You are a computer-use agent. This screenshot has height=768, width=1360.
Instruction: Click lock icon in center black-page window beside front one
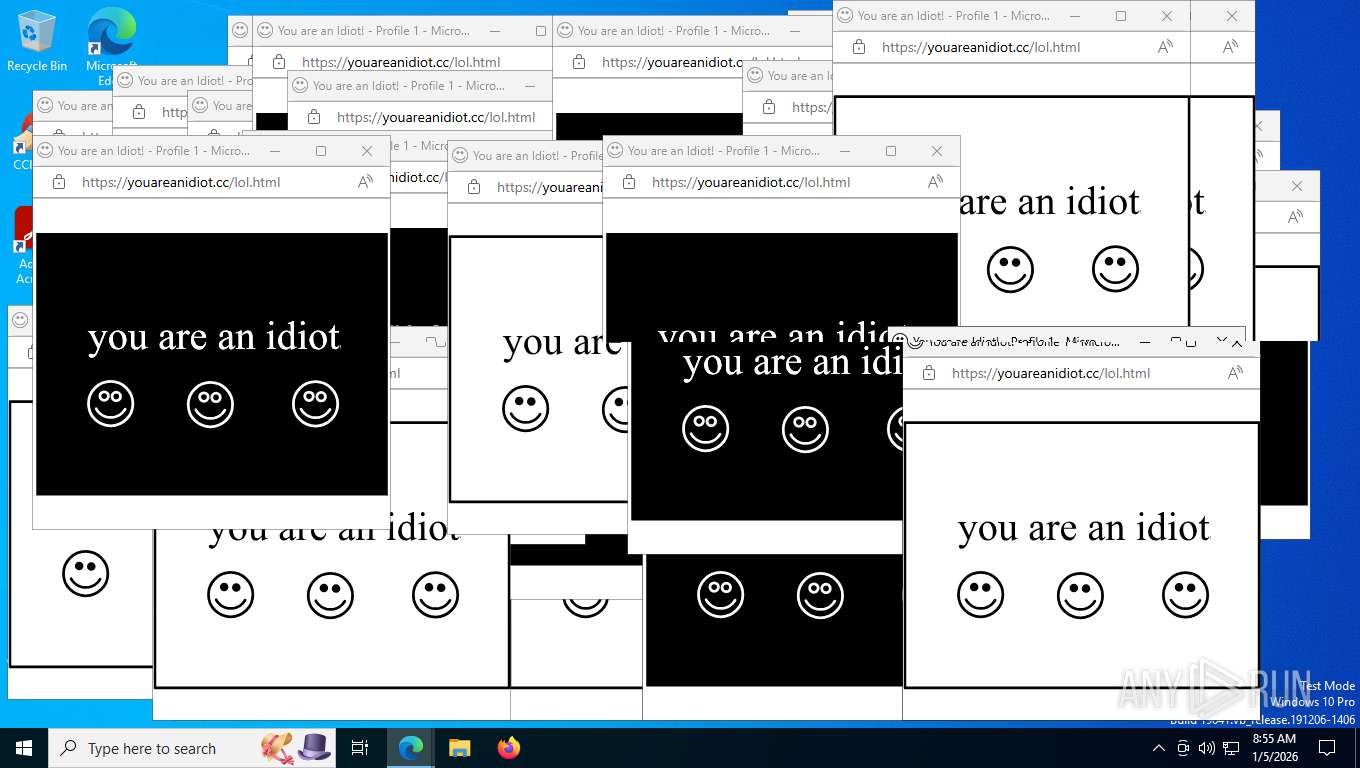tap(629, 182)
